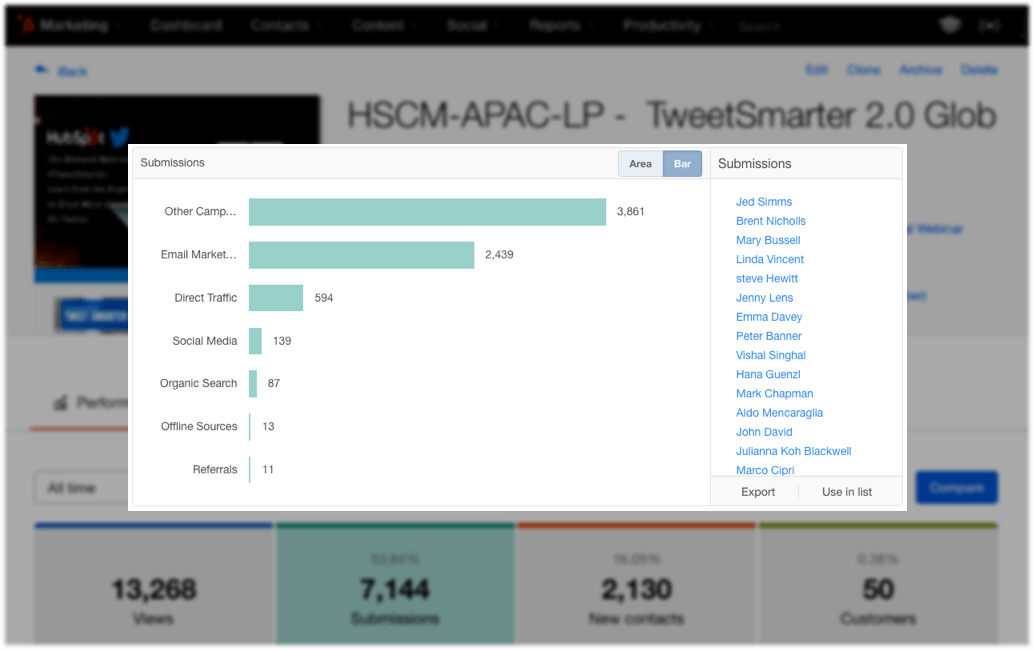Click the Email Market... label
Screen dimensions: 1034x650
point(198,254)
